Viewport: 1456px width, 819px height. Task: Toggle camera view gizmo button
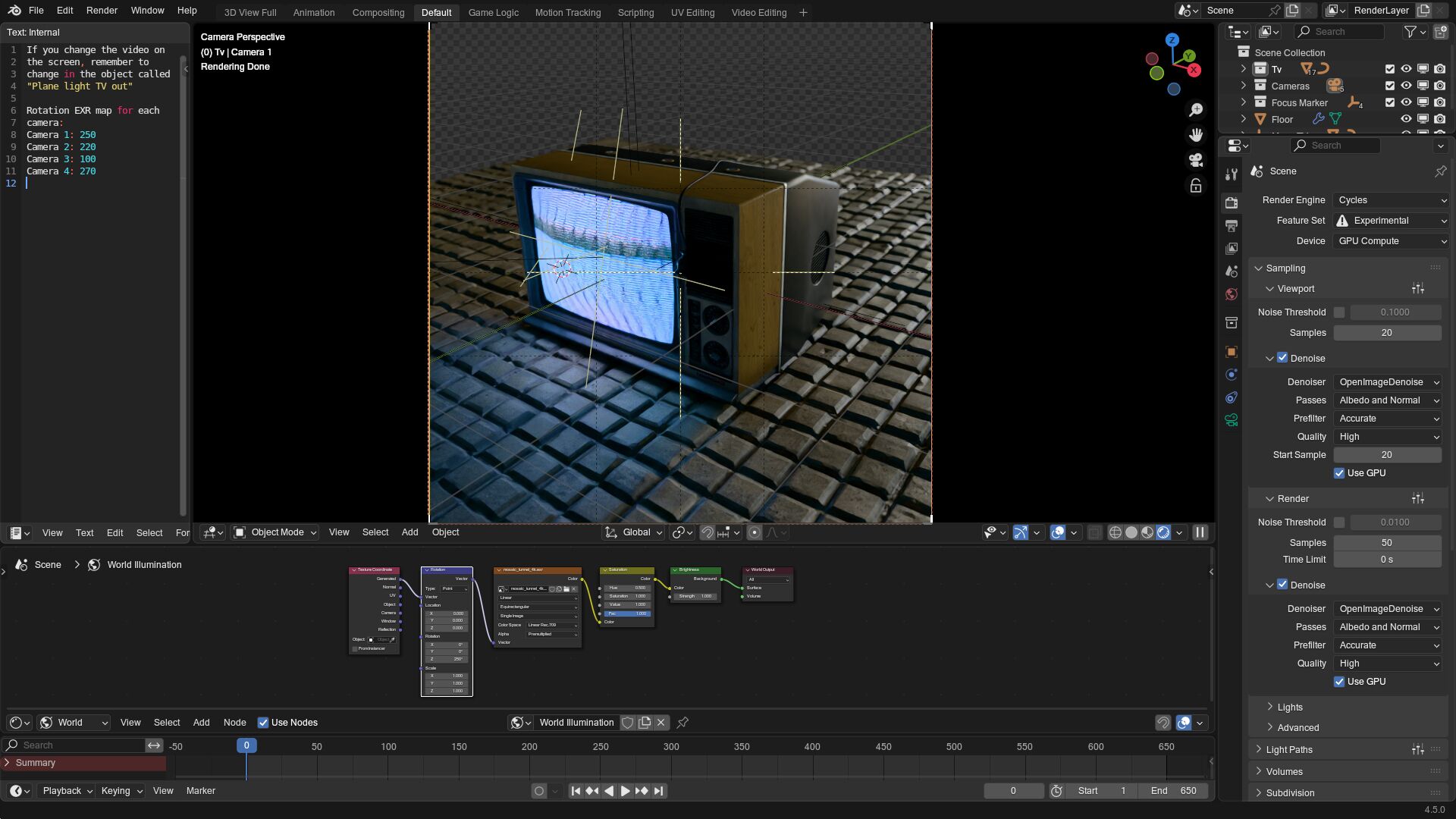tap(1196, 160)
